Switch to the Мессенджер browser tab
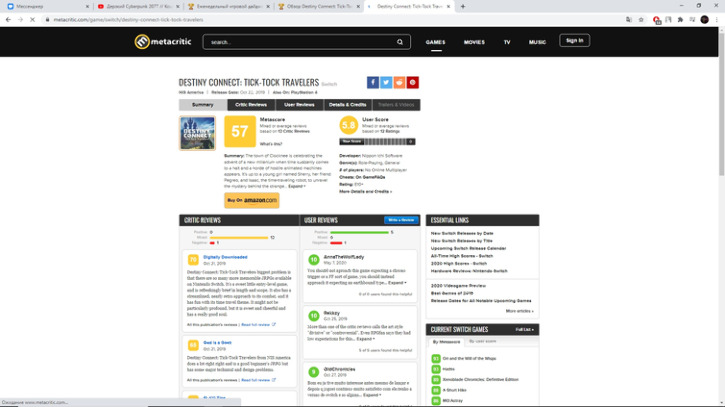The width and height of the screenshot is (725, 407). [46, 6]
